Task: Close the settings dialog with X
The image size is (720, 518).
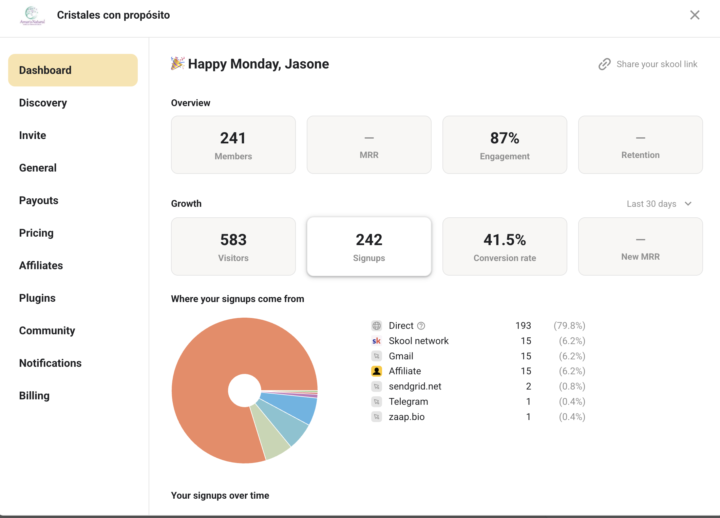Action: [695, 15]
